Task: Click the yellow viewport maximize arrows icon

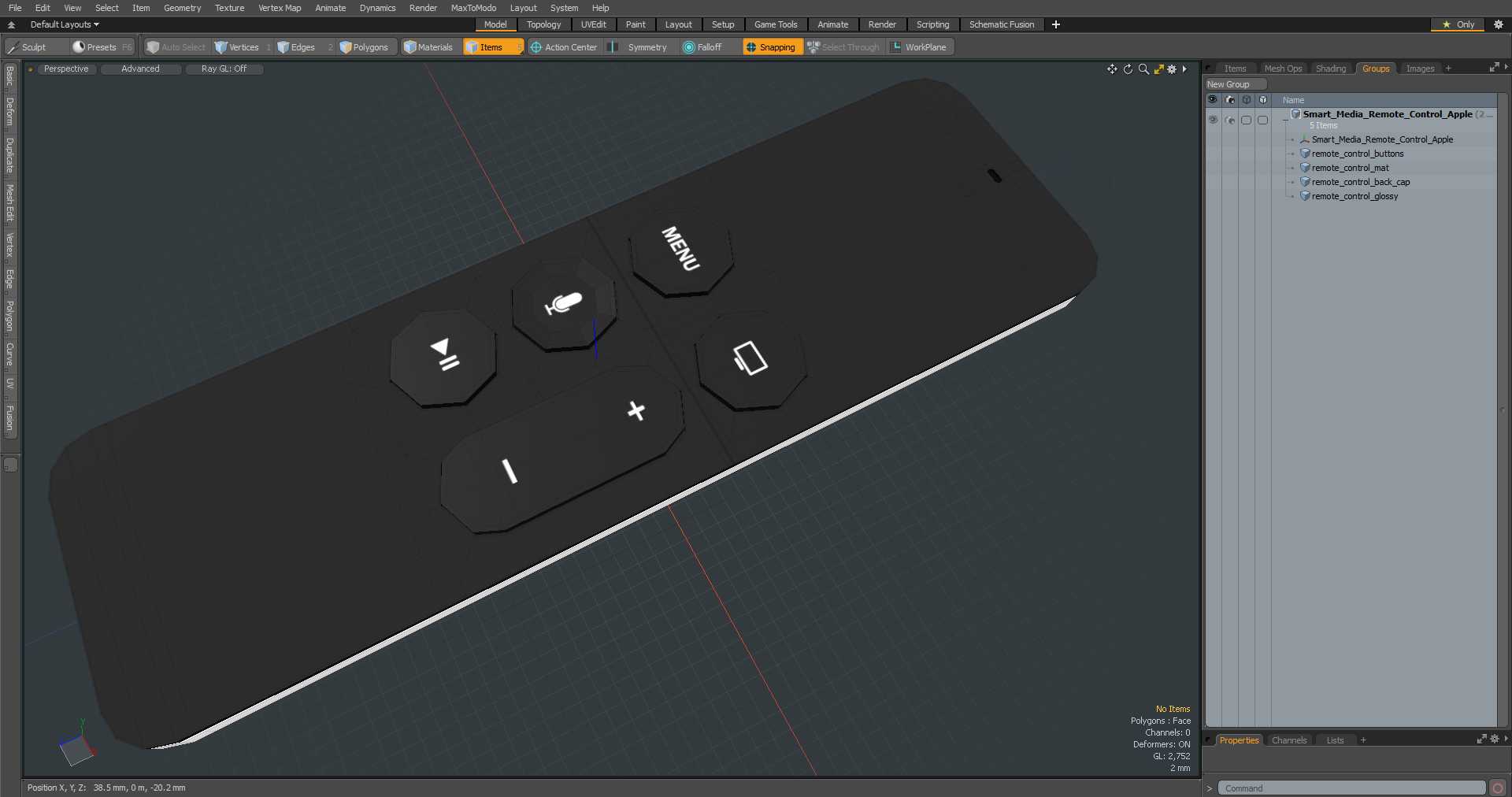Action: pyautogui.click(x=1158, y=69)
